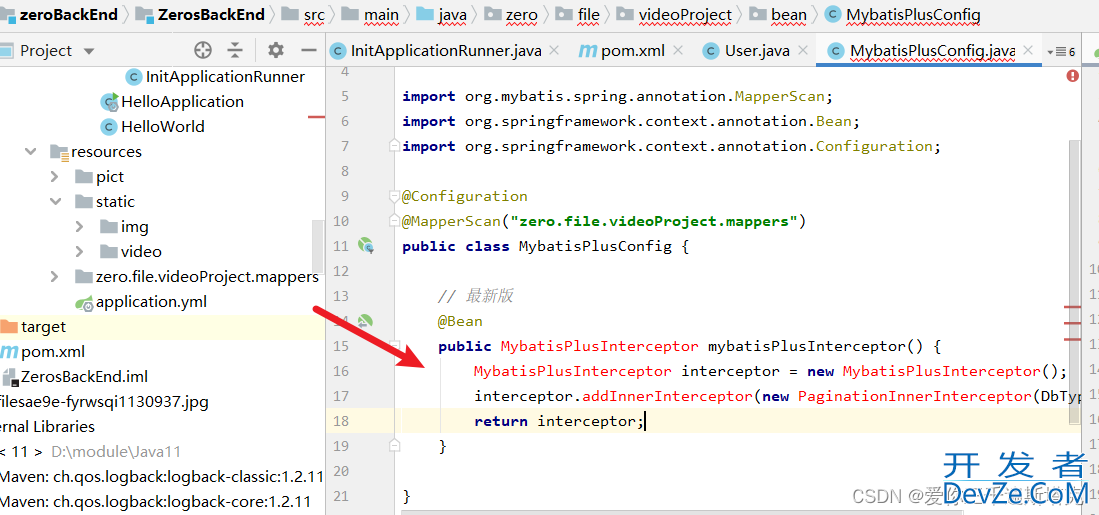Click the orange target folder icon

tap(8, 327)
